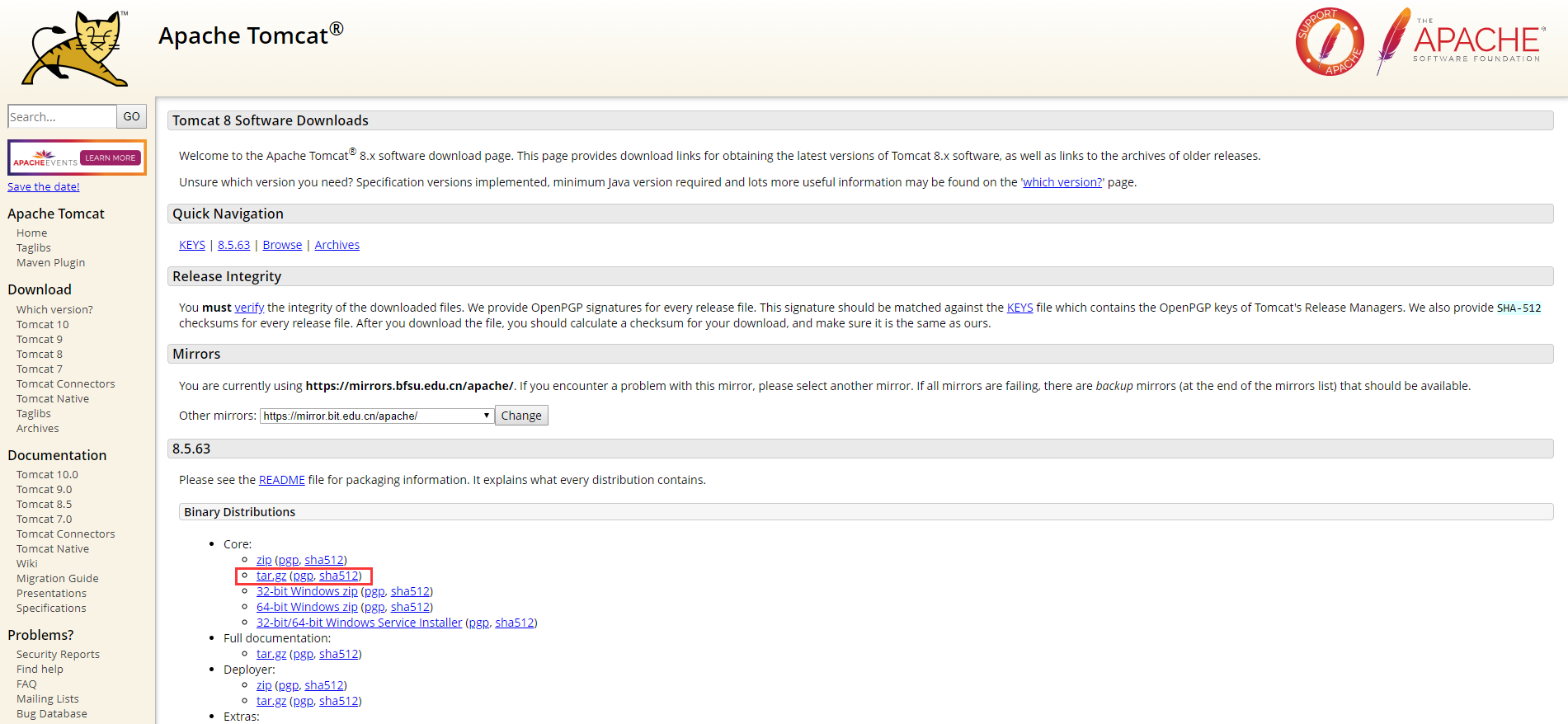The width and height of the screenshot is (1568, 724).
Task: Download the Core tar.gz distribution
Action: coord(271,576)
